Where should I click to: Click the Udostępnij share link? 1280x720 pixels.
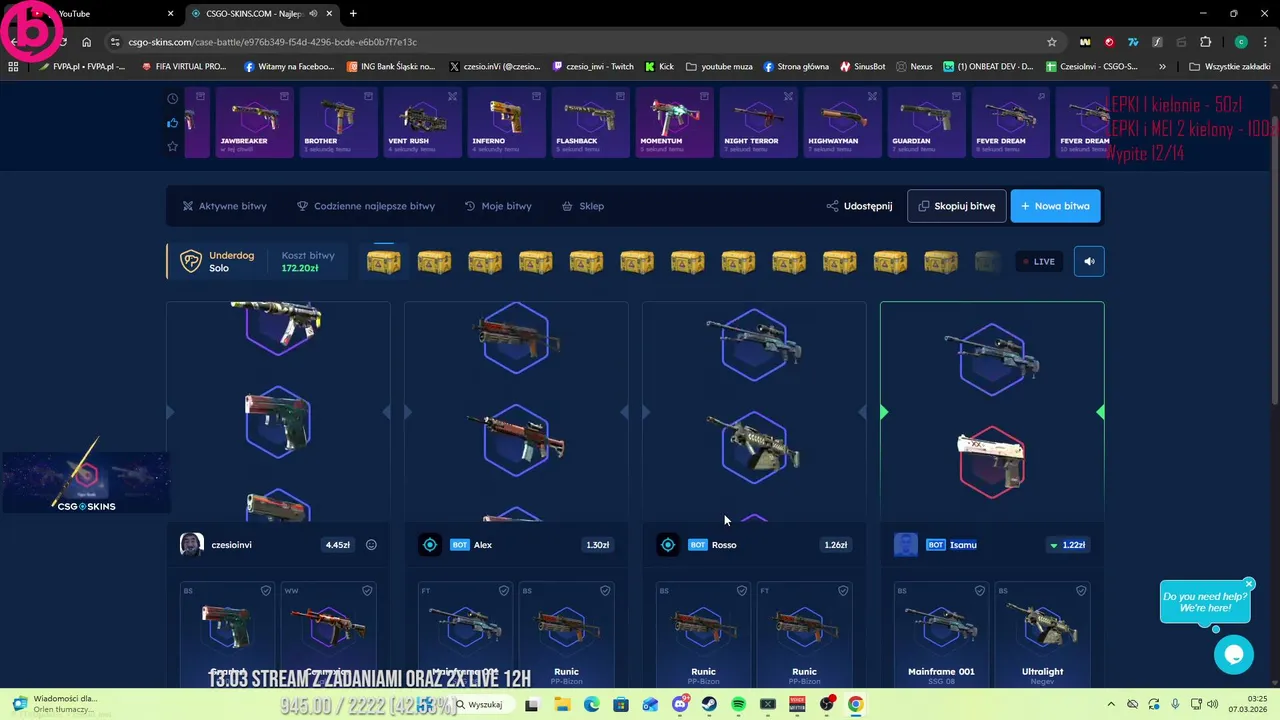[859, 206]
